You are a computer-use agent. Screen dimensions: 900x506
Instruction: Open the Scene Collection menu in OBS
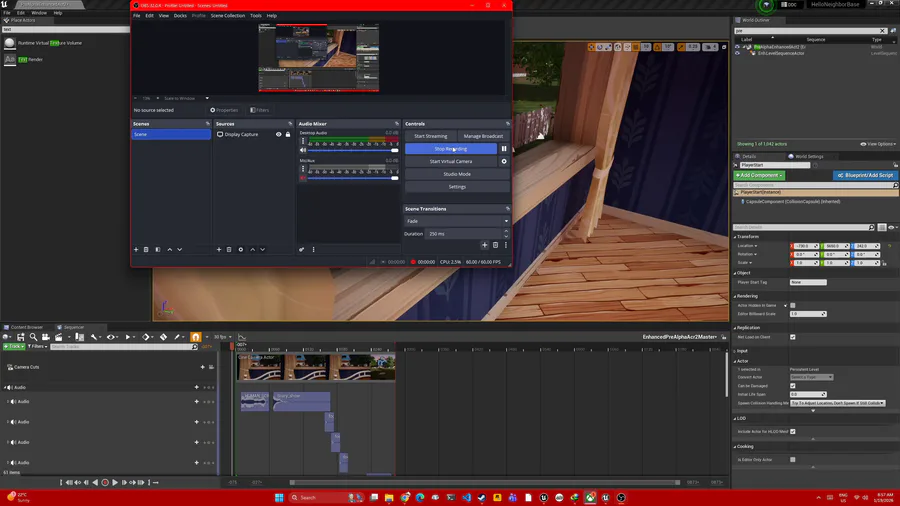(x=227, y=16)
